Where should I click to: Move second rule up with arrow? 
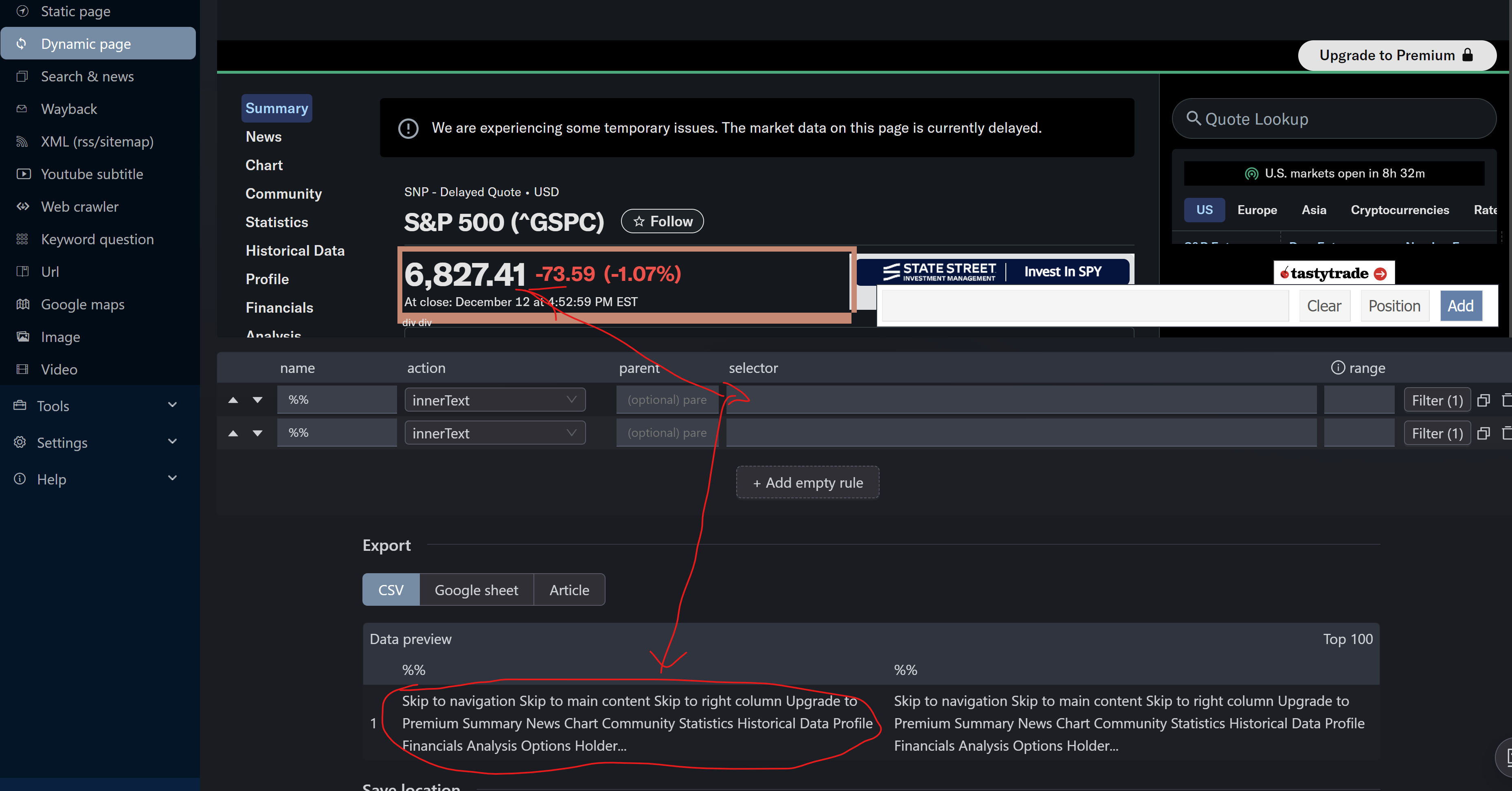(x=233, y=433)
